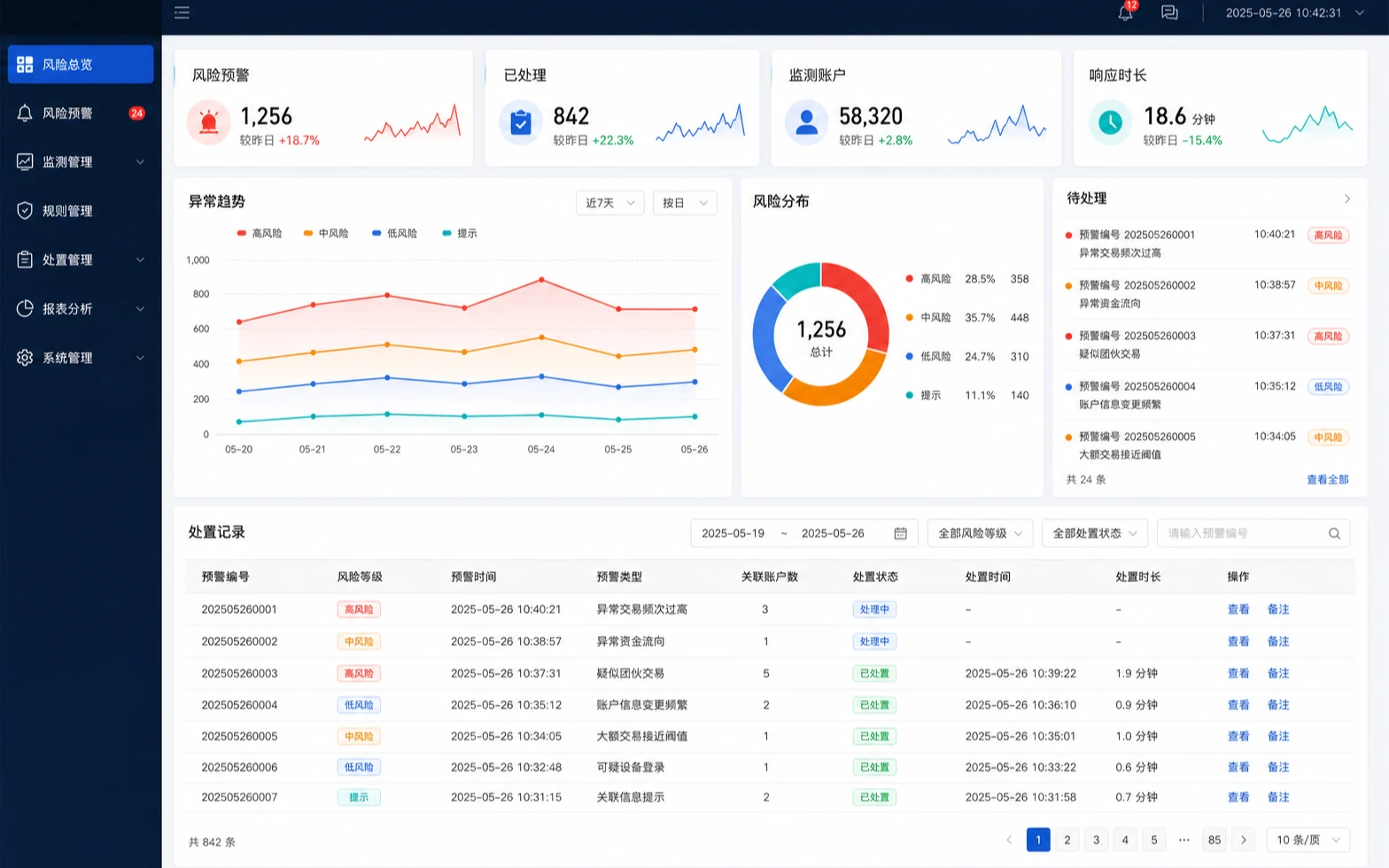Open the 10 条/页 page size dropdown

[x=1308, y=840]
